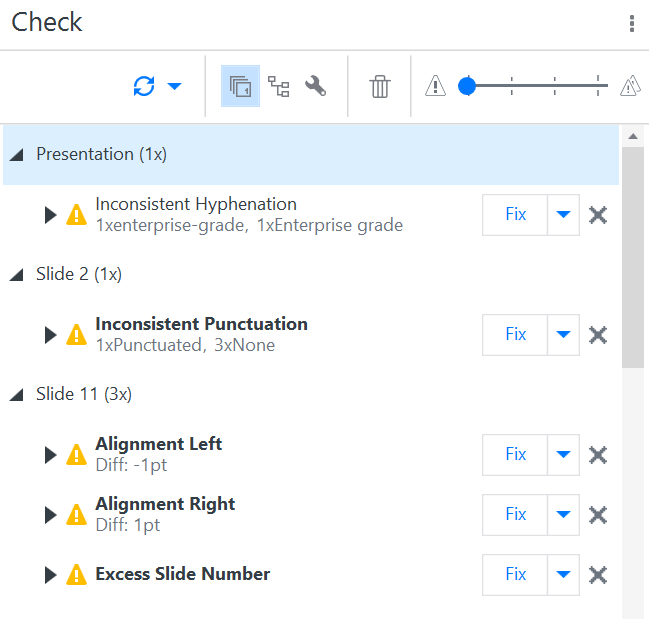Collapse the Presentation (1x) group

click(16, 155)
